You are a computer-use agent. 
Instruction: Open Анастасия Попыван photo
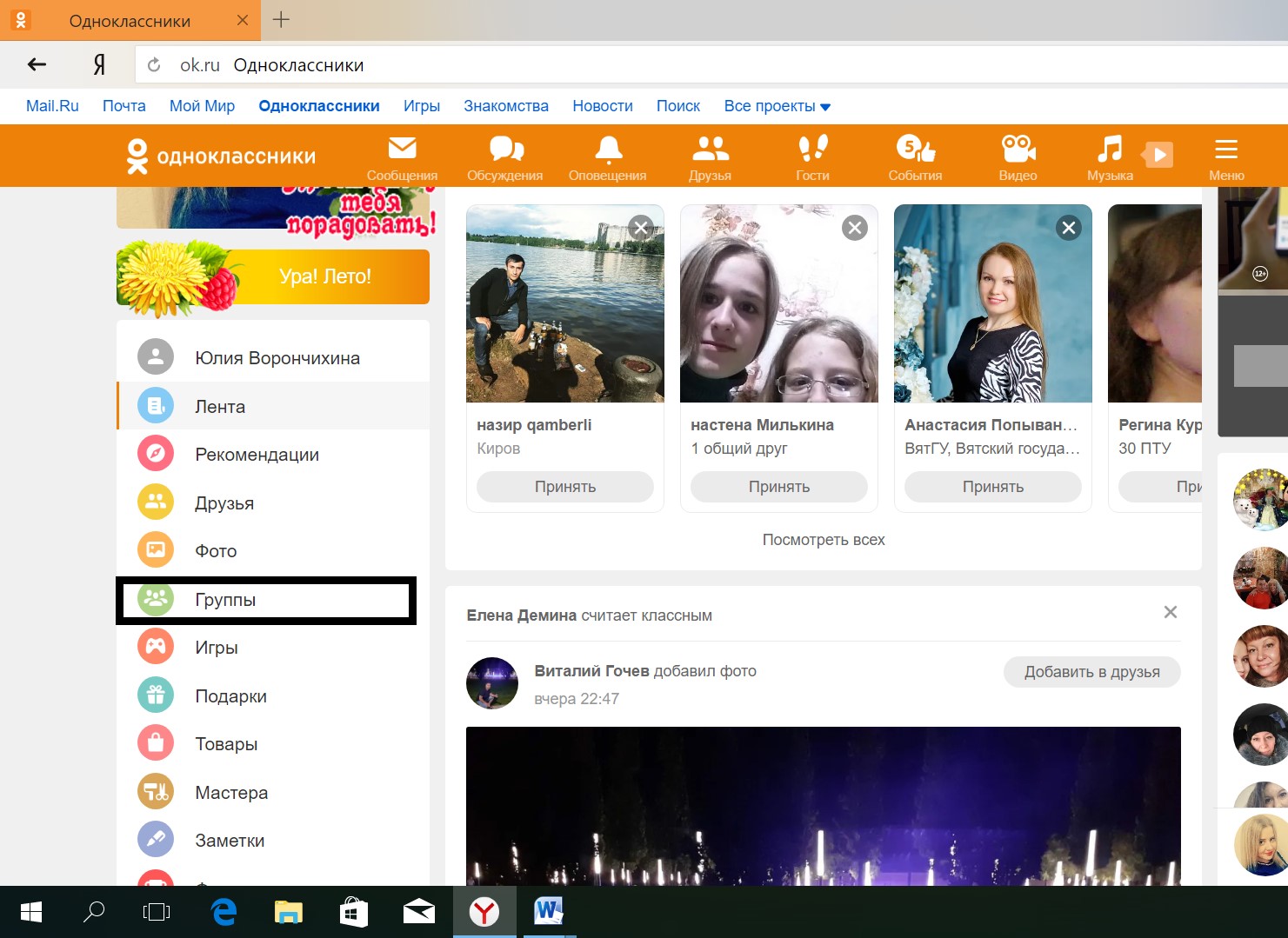pos(993,303)
